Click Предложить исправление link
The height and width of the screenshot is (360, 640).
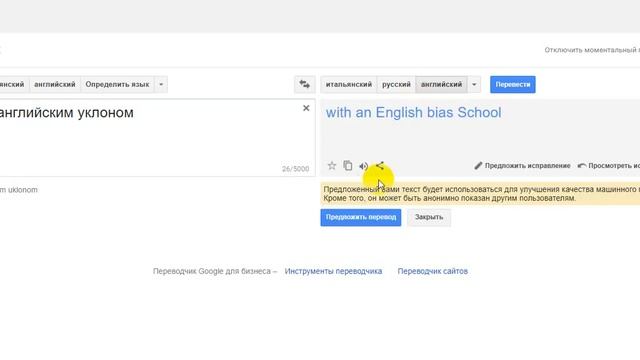pos(527,166)
